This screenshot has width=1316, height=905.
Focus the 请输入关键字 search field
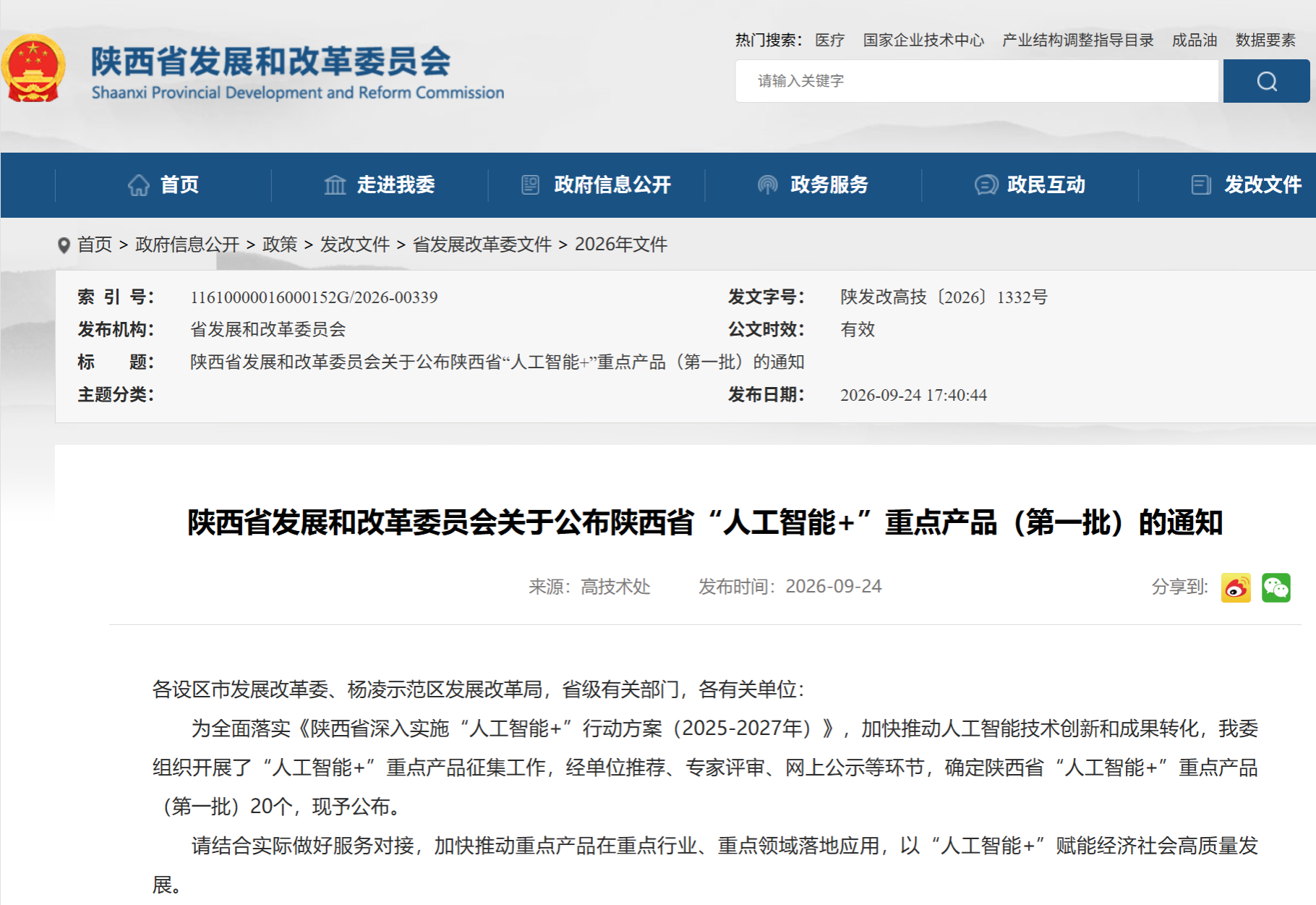coord(977,81)
